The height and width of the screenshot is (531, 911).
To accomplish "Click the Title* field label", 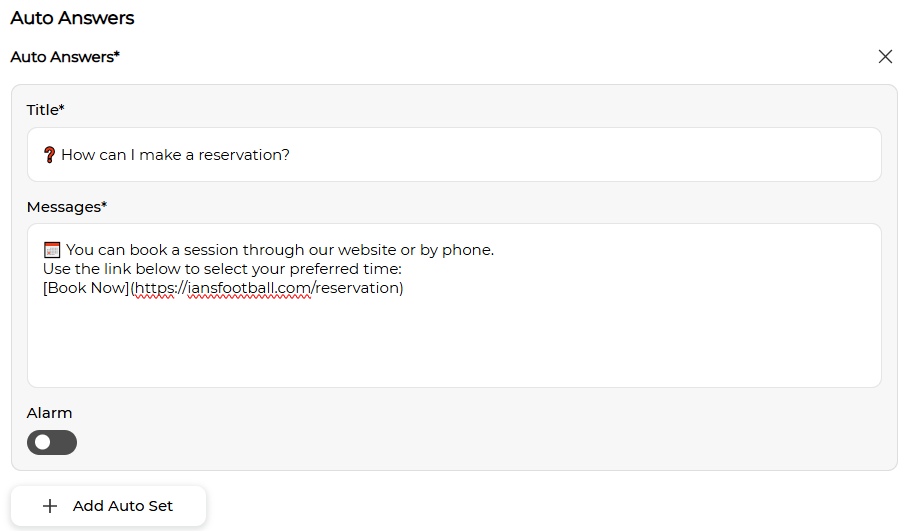I will (x=45, y=110).
